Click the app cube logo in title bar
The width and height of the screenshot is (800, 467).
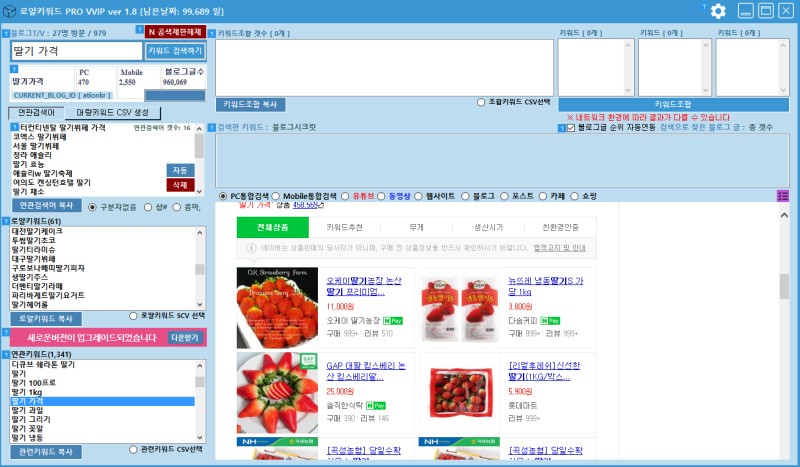coord(10,11)
